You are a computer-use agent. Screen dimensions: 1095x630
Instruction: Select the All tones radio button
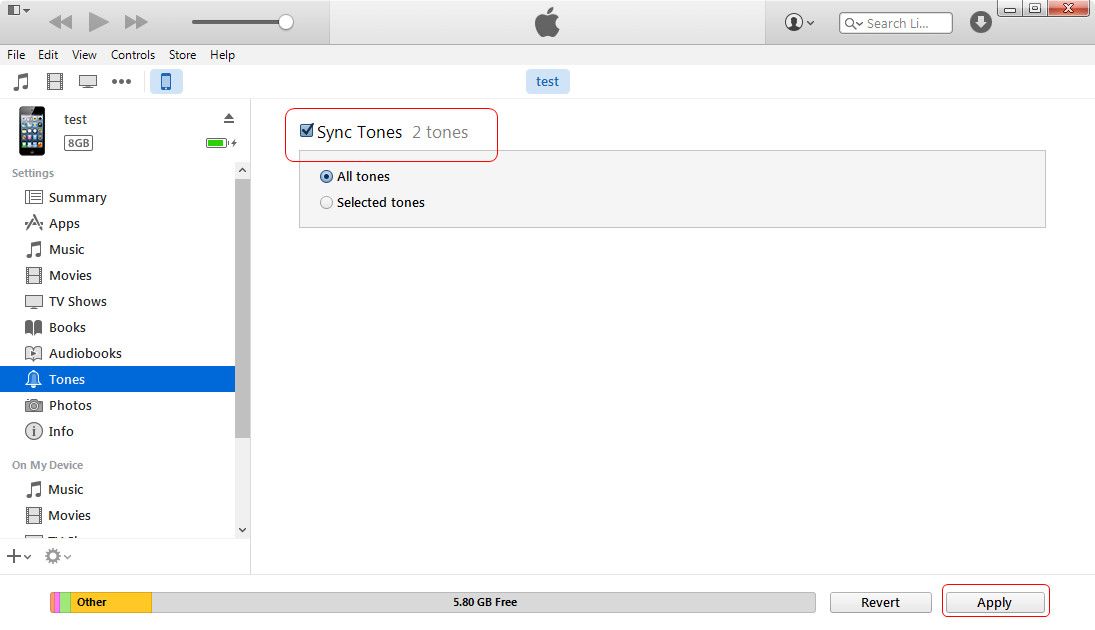tap(326, 177)
